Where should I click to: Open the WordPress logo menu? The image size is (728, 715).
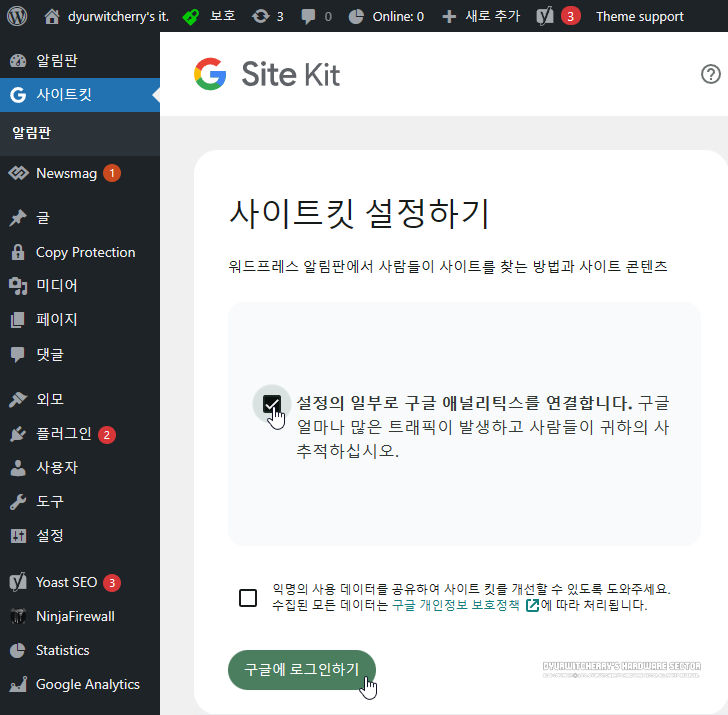[x=17, y=16]
